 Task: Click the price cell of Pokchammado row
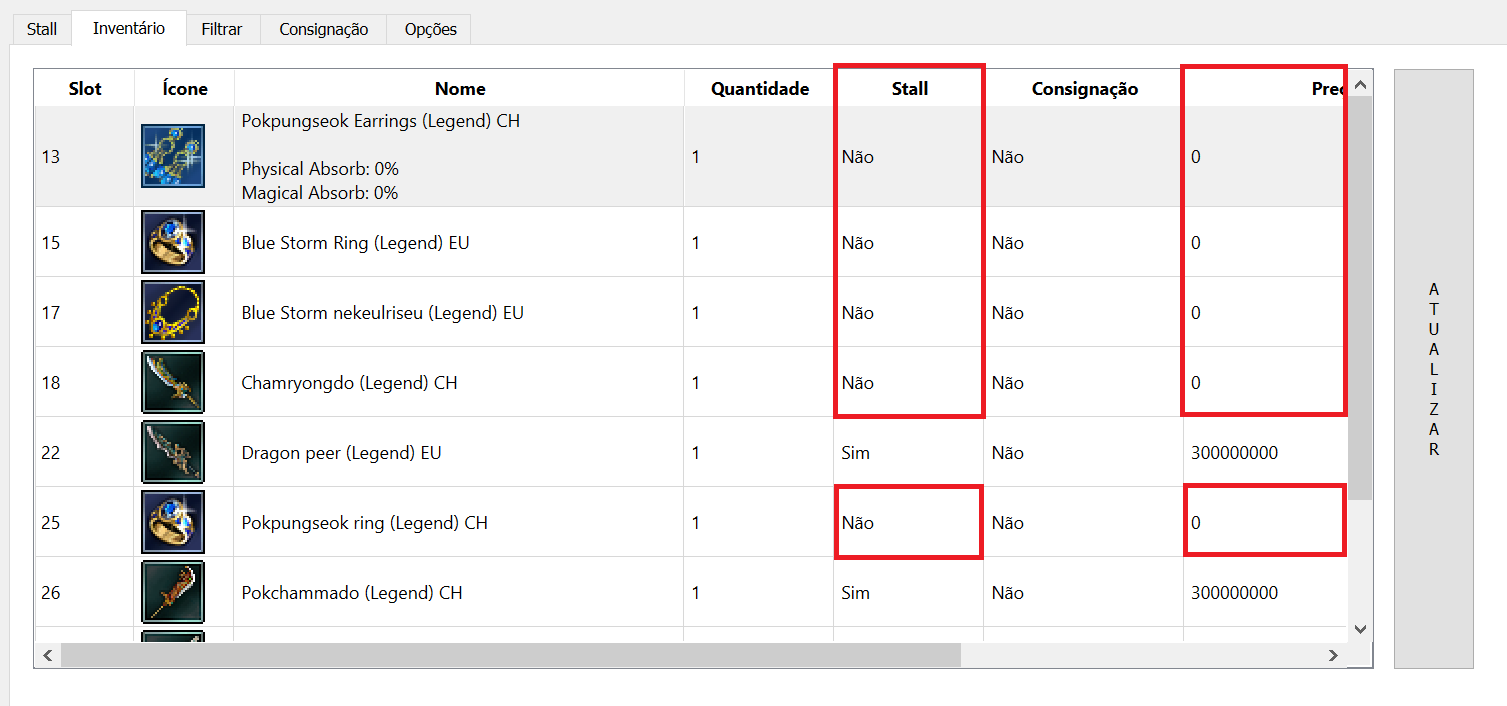click(x=1234, y=593)
